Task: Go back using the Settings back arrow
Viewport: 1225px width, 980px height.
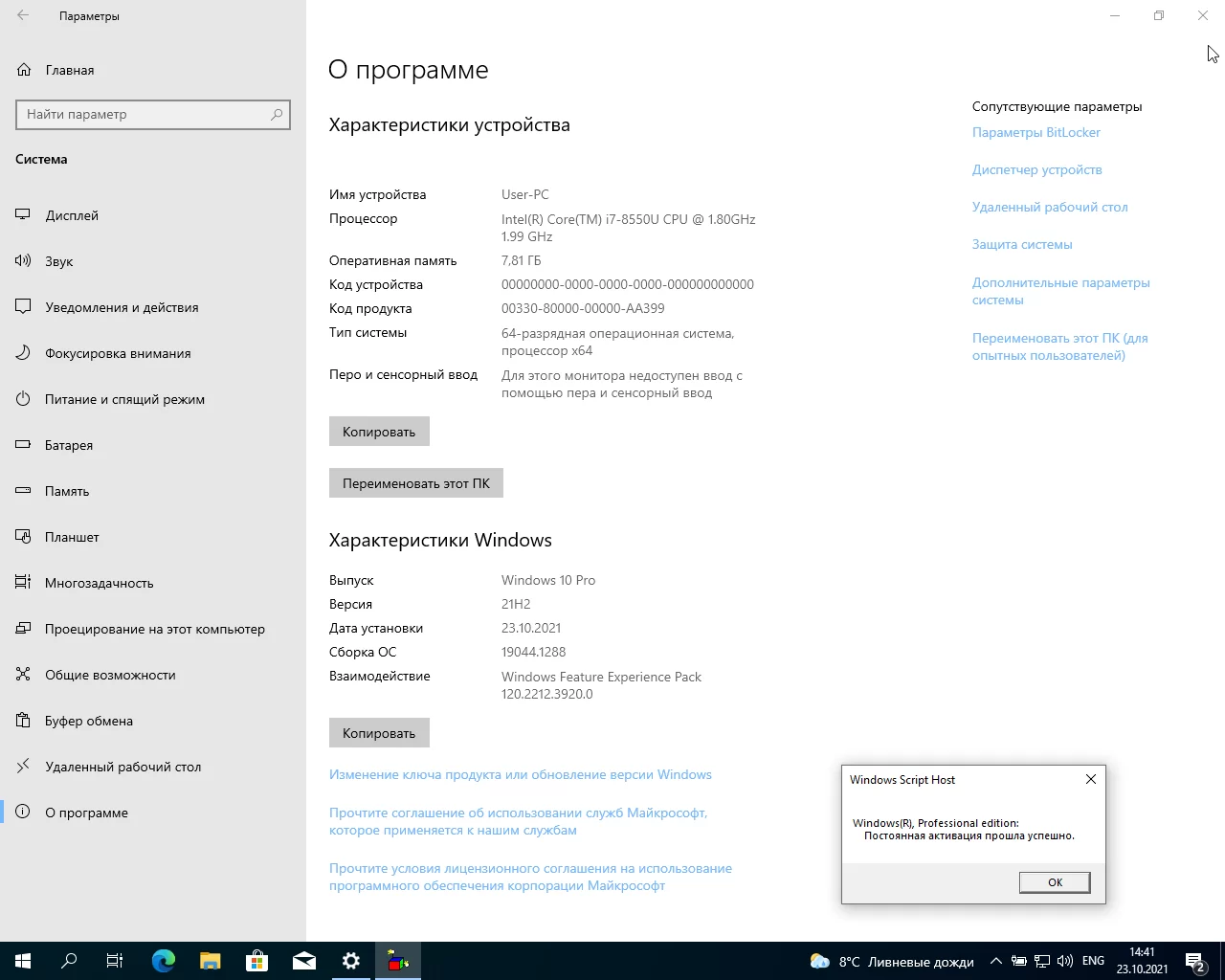Action: click(23, 15)
